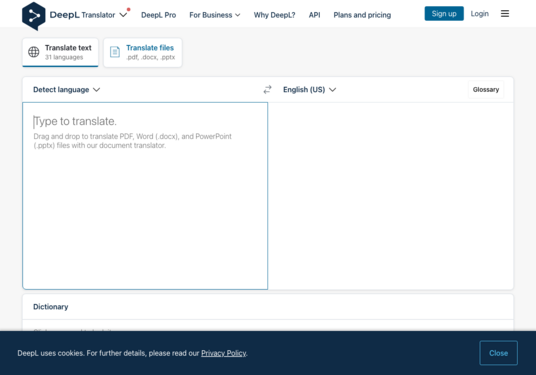Select the Translate text tab
Image resolution: width=536 pixels, height=375 pixels.
61,52
